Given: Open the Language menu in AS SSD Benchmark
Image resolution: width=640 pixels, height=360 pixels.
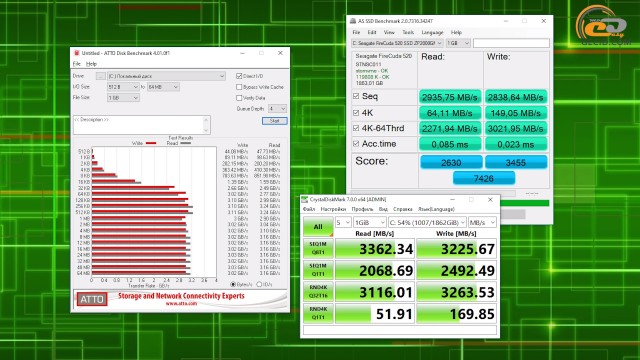Looking at the screenshot, I should tap(432, 32).
